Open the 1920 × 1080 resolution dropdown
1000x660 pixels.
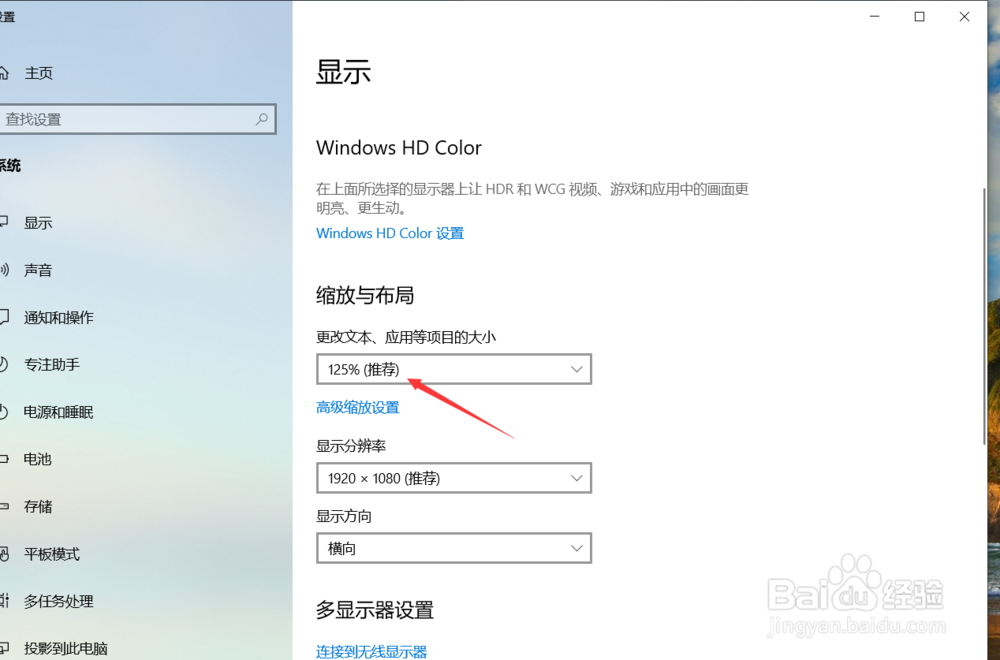pyautogui.click(x=454, y=478)
